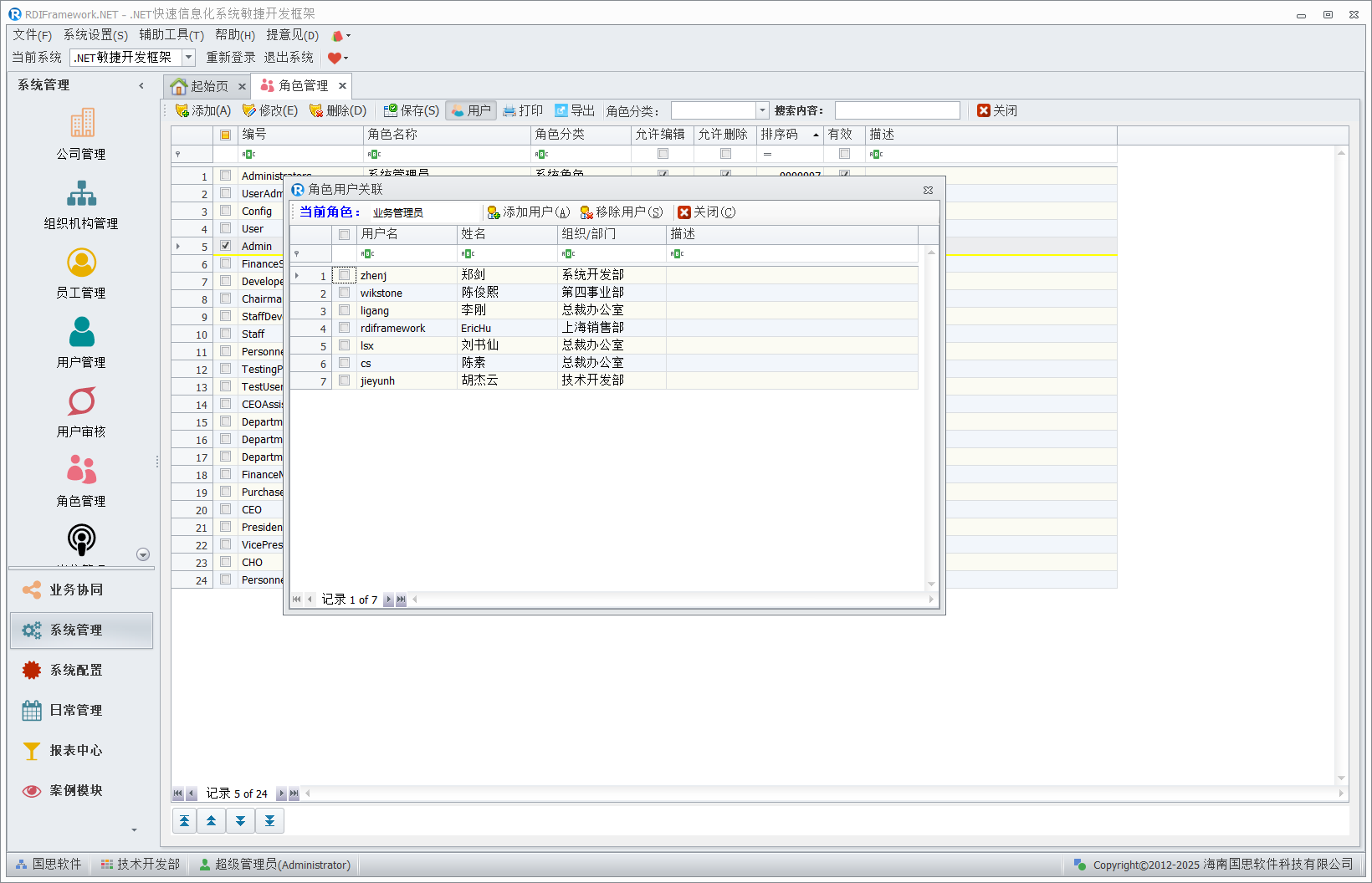This screenshot has width=1372, height=883.
Task: Click 关闭 in the role user dialog
Action: [x=707, y=212]
